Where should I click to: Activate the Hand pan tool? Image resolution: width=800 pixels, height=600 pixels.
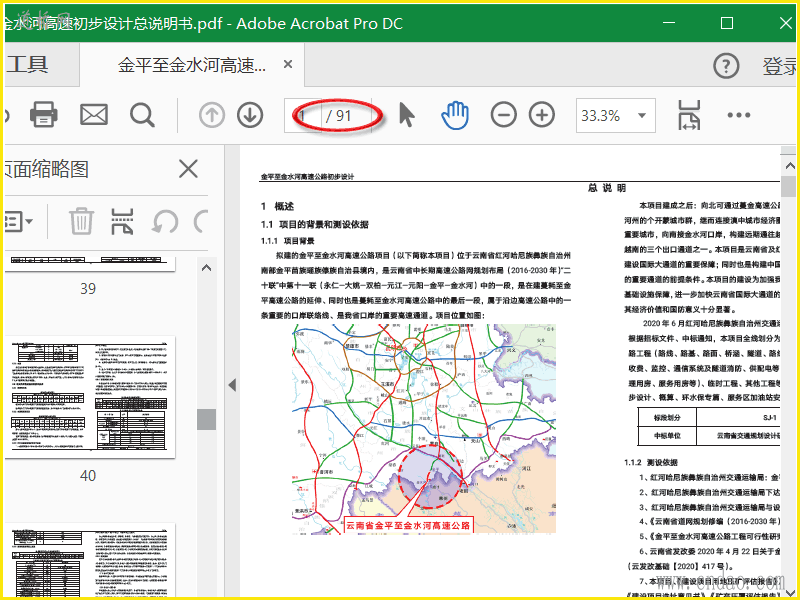455,115
